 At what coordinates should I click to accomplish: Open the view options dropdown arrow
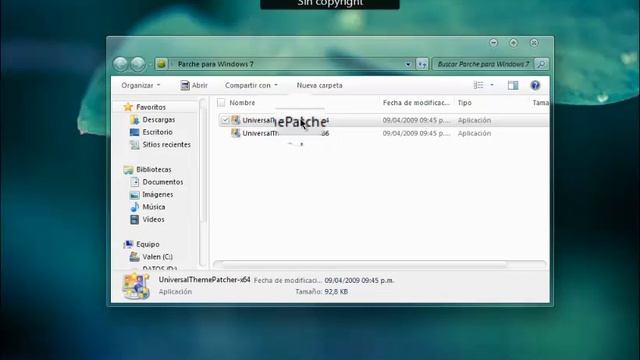point(492,85)
